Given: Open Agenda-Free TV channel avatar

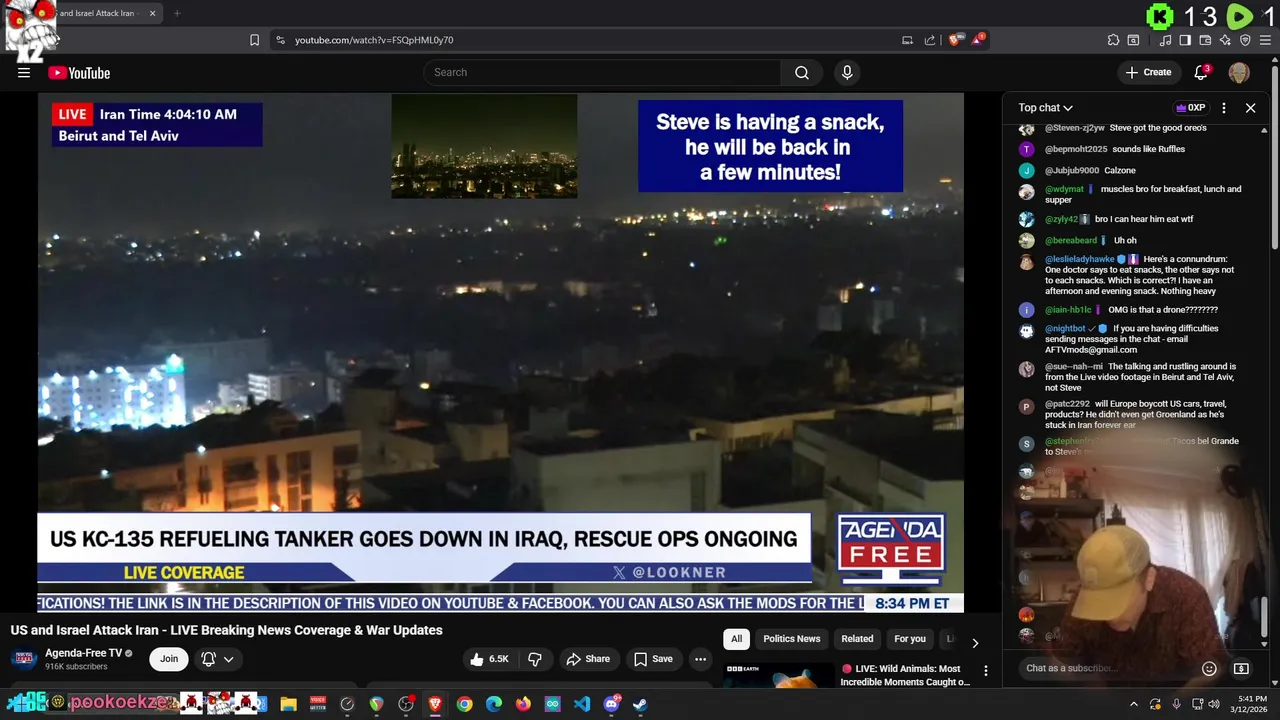Looking at the screenshot, I should (x=24, y=659).
